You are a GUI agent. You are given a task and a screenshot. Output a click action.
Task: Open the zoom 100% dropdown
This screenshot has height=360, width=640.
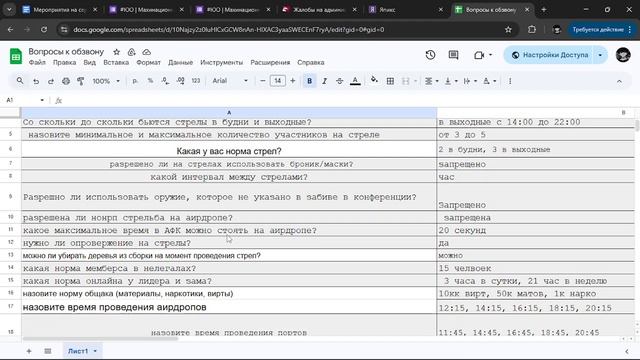(106, 81)
